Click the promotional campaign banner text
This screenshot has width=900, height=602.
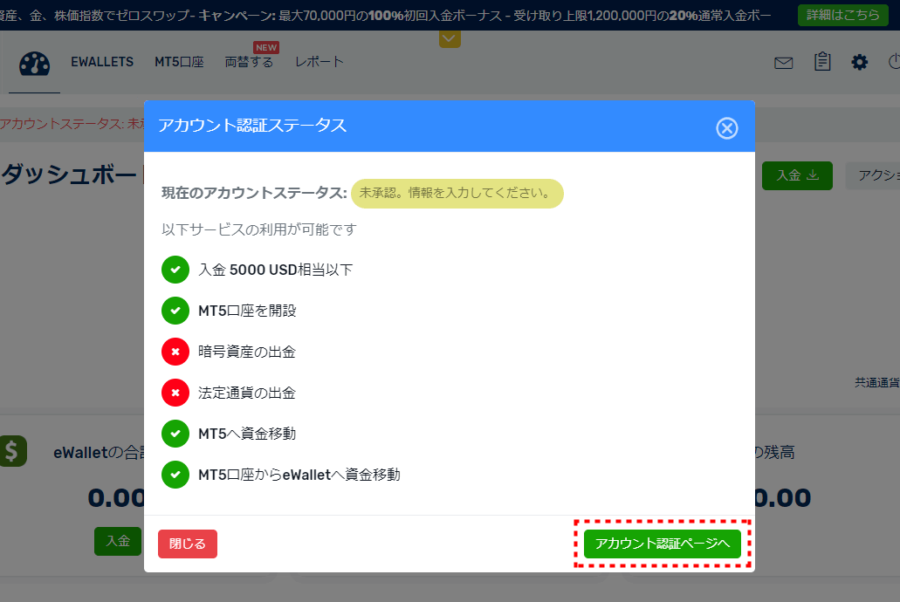click(386, 15)
